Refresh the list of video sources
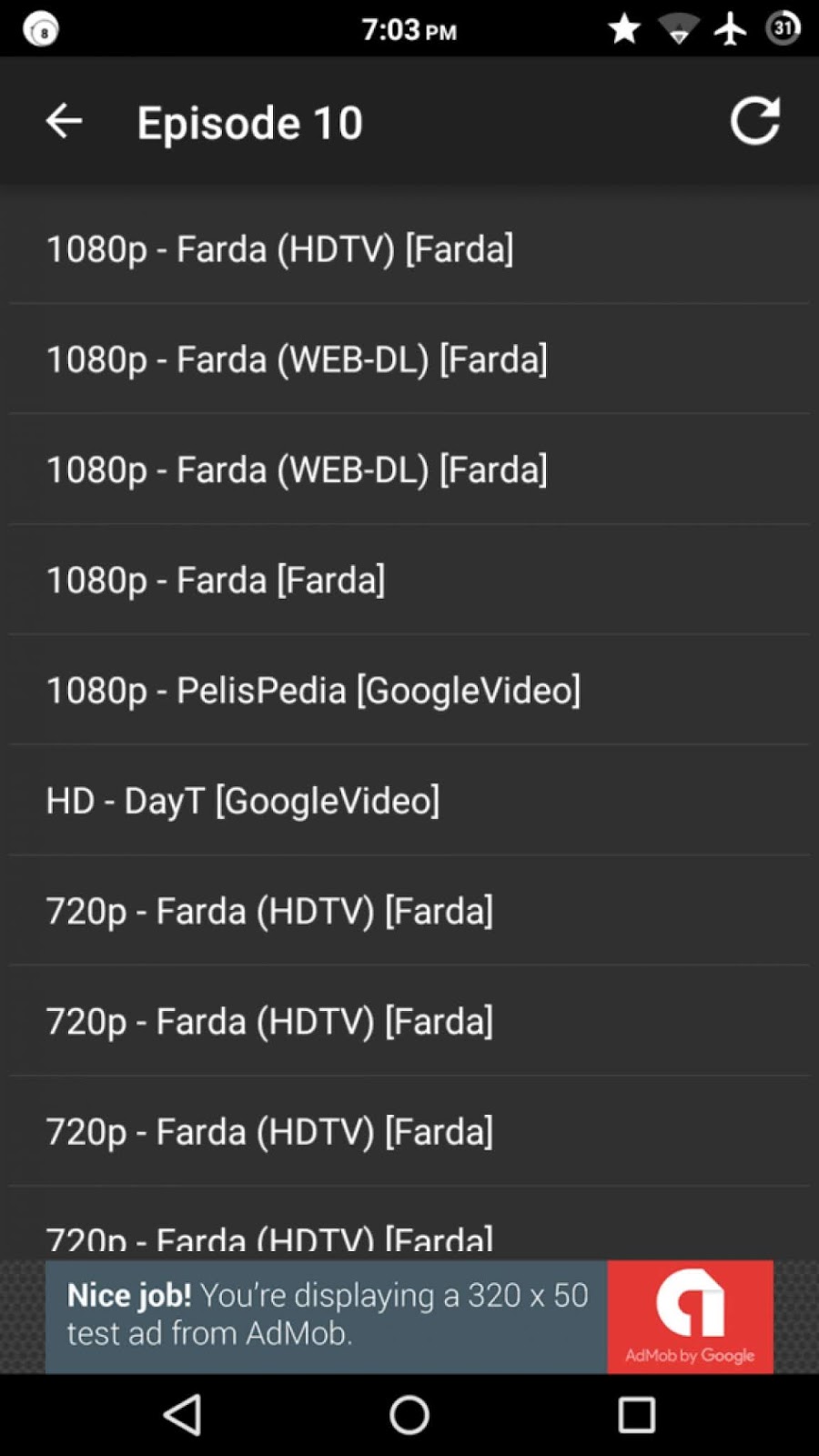819x1456 pixels. pos(755,120)
